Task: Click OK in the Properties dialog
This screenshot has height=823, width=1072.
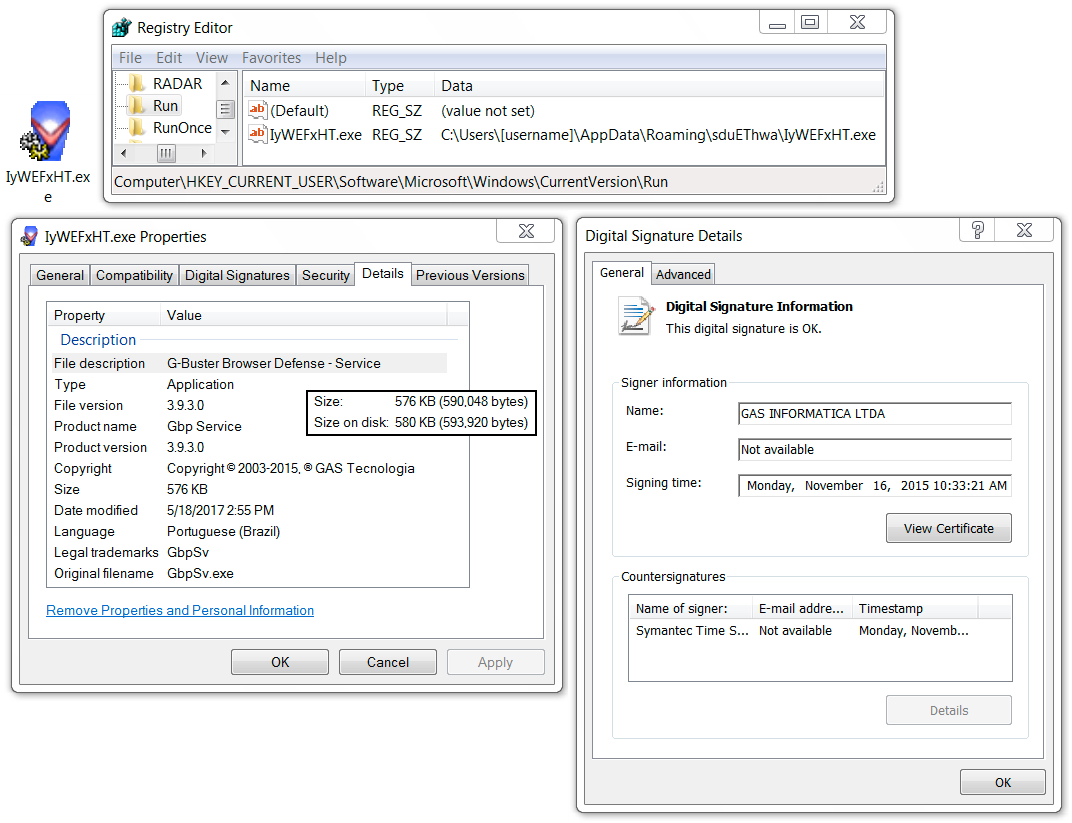Action: tap(280, 662)
